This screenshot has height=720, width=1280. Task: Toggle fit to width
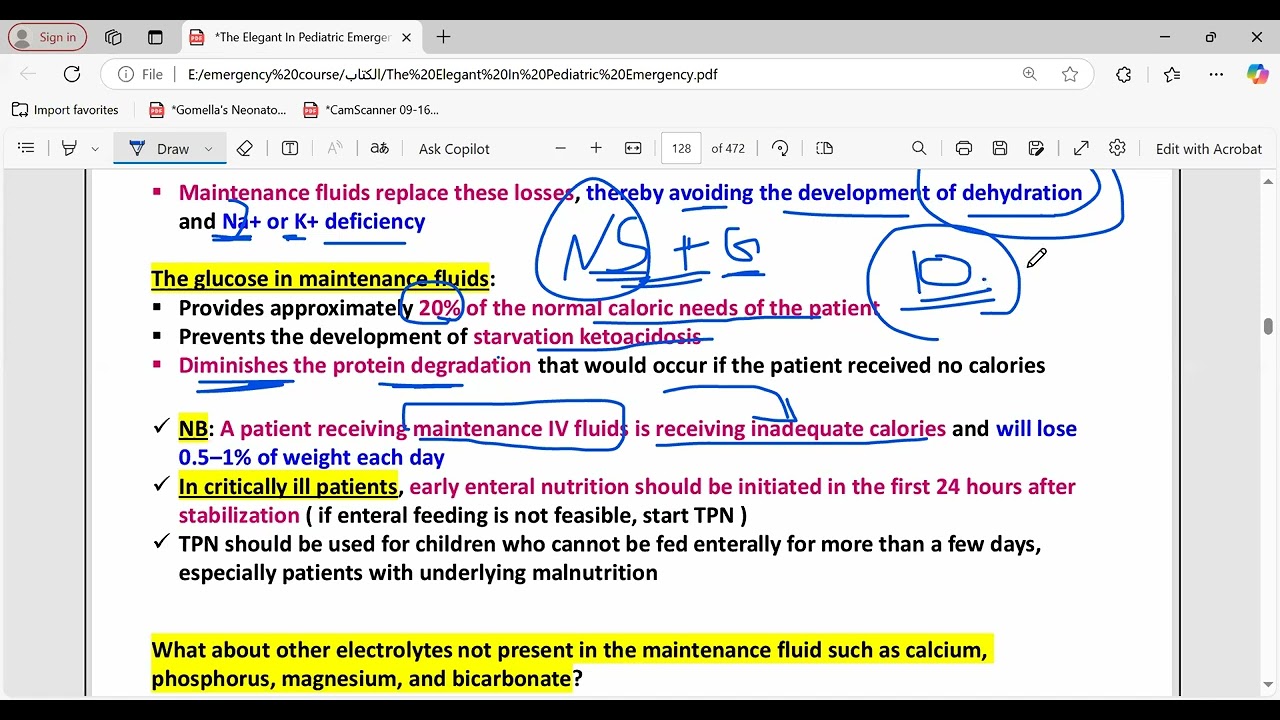pos(633,148)
